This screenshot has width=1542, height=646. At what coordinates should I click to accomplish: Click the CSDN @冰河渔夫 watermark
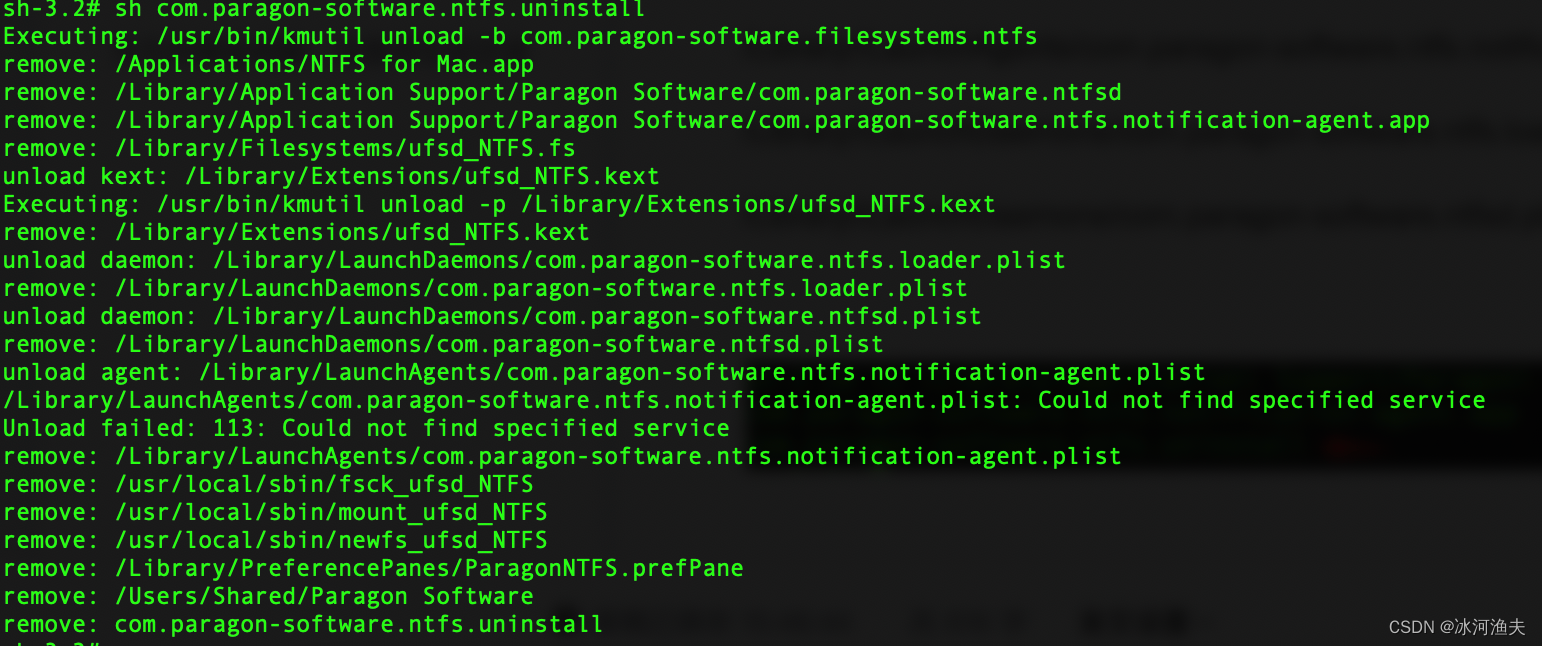pyautogui.click(x=1456, y=627)
